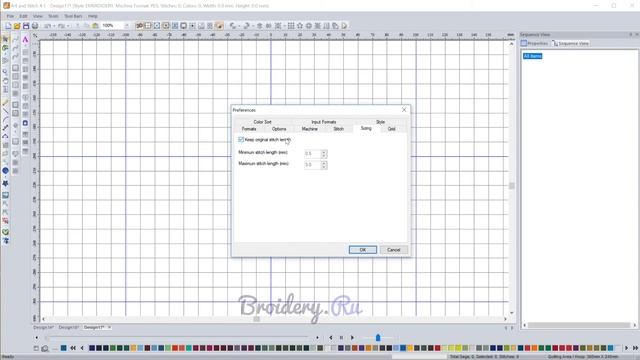
Task: Click the pause button in sewing simulator
Action: tap(341, 338)
